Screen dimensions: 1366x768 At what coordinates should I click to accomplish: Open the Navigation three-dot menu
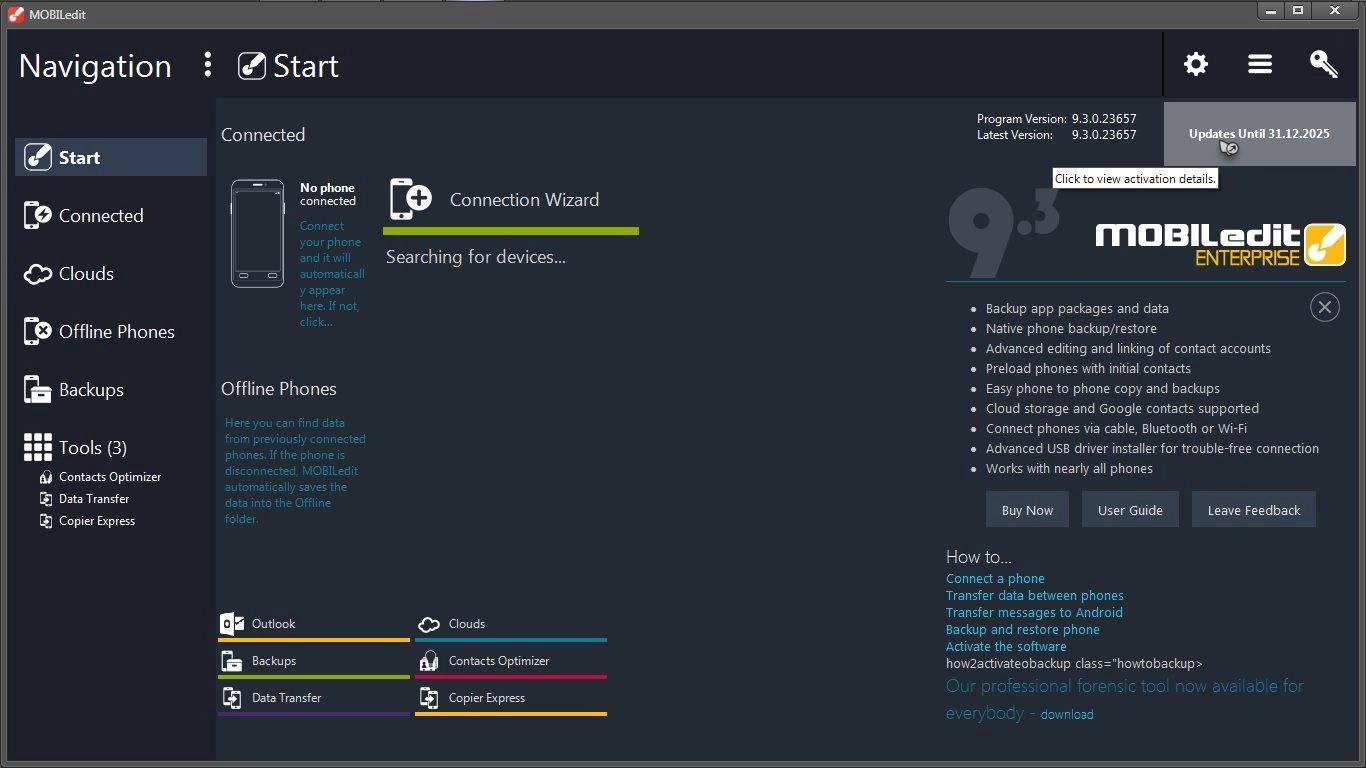208,65
